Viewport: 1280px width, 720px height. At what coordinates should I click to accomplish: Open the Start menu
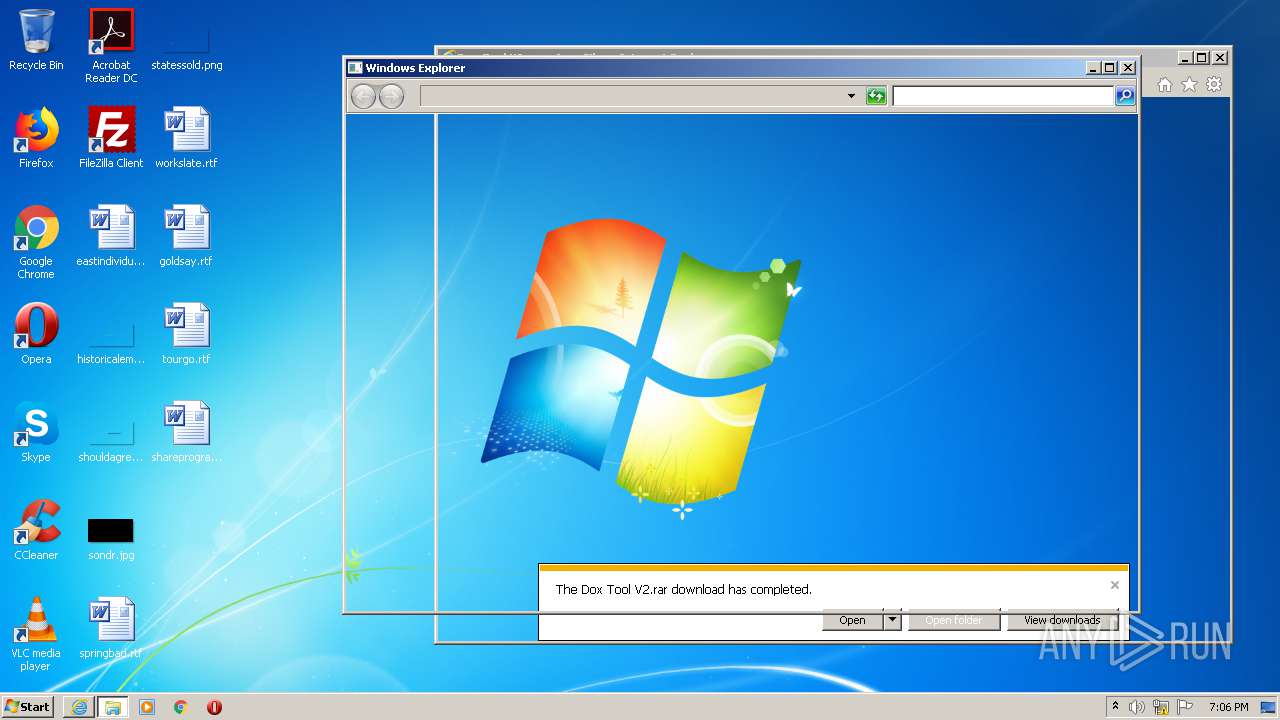pos(28,706)
